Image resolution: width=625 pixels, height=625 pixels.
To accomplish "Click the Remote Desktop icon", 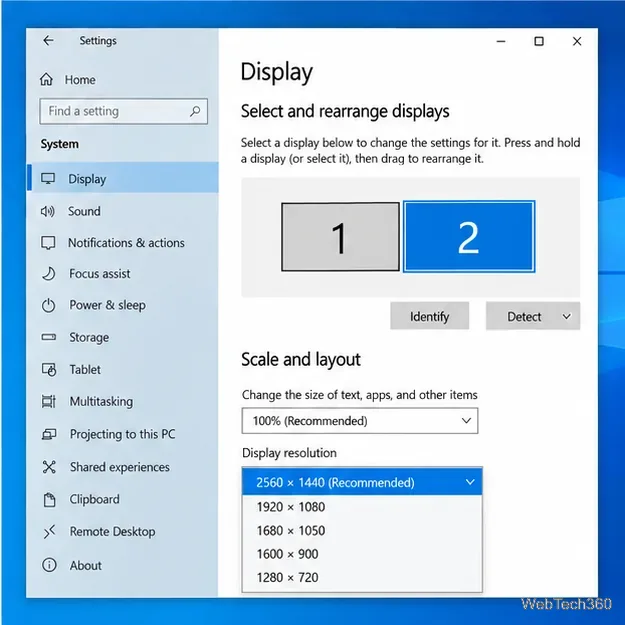I will point(49,532).
